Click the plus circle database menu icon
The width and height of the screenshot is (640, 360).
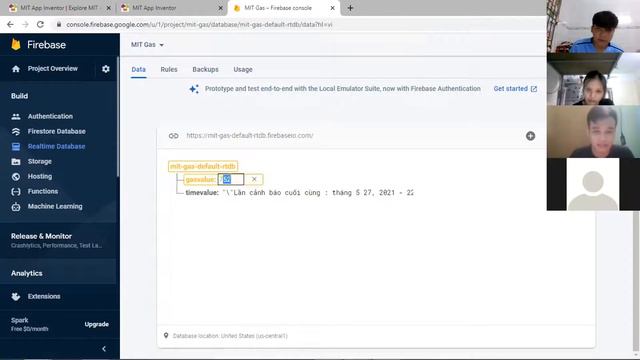coord(530,136)
